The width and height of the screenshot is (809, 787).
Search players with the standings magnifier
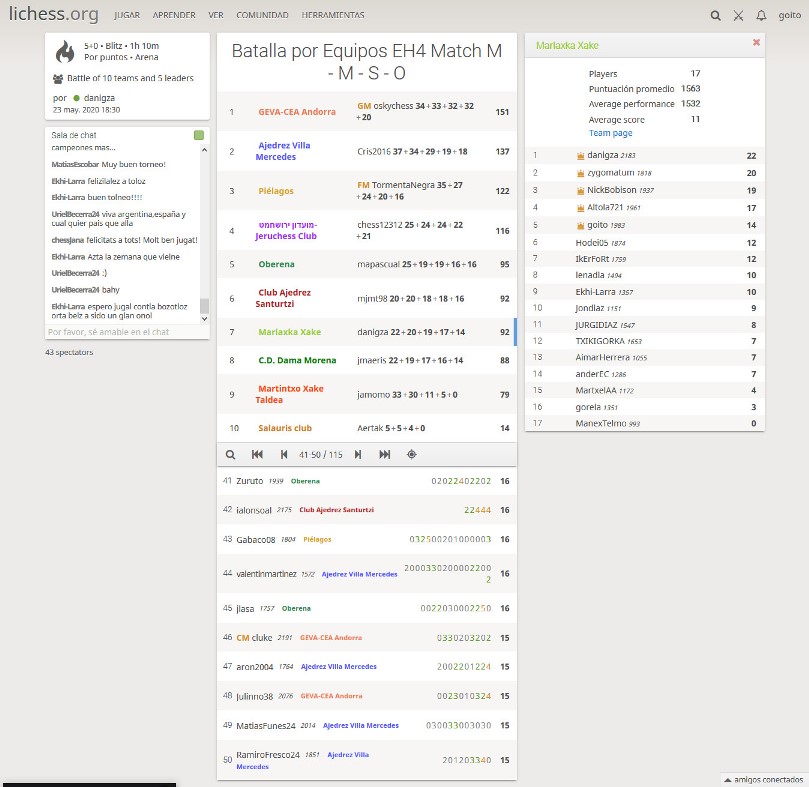coord(230,454)
